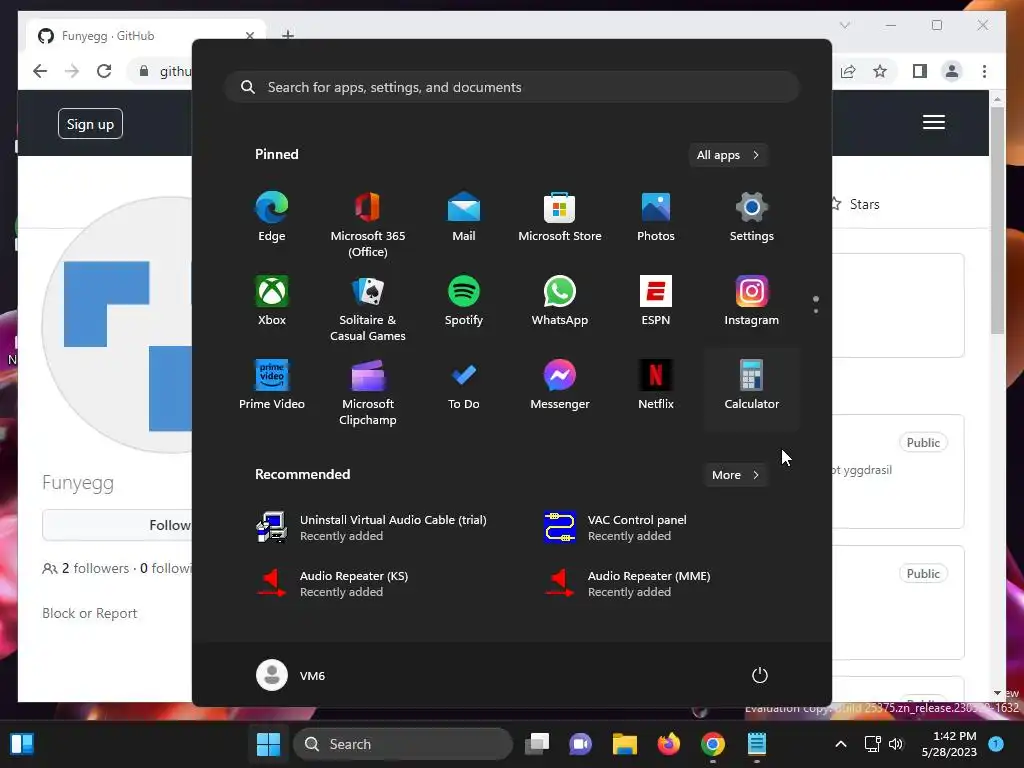Open Settings from the Start menu
The height and width of the screenshot is (768, 1024).
752,217
